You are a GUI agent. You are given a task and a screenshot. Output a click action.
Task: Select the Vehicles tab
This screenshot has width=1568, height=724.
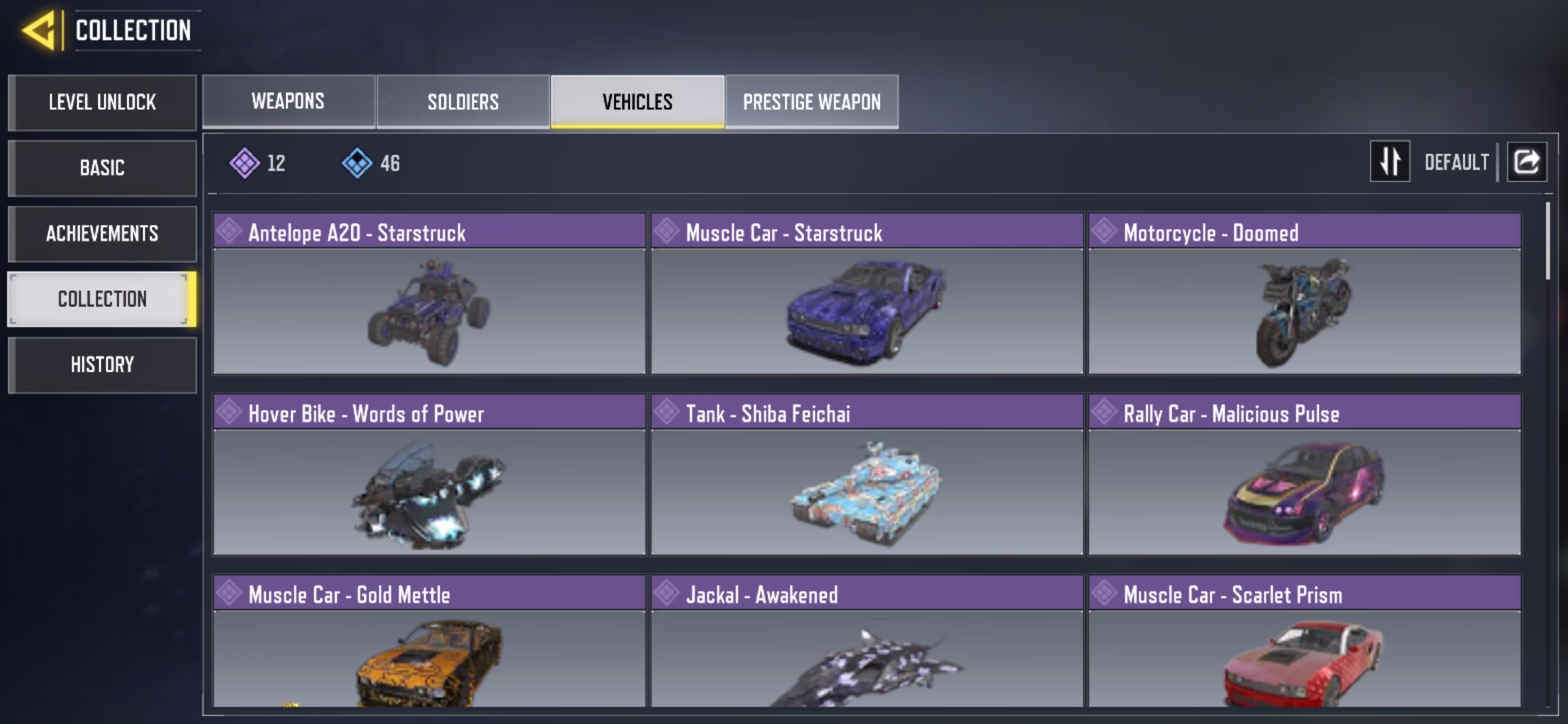(637, 101)
